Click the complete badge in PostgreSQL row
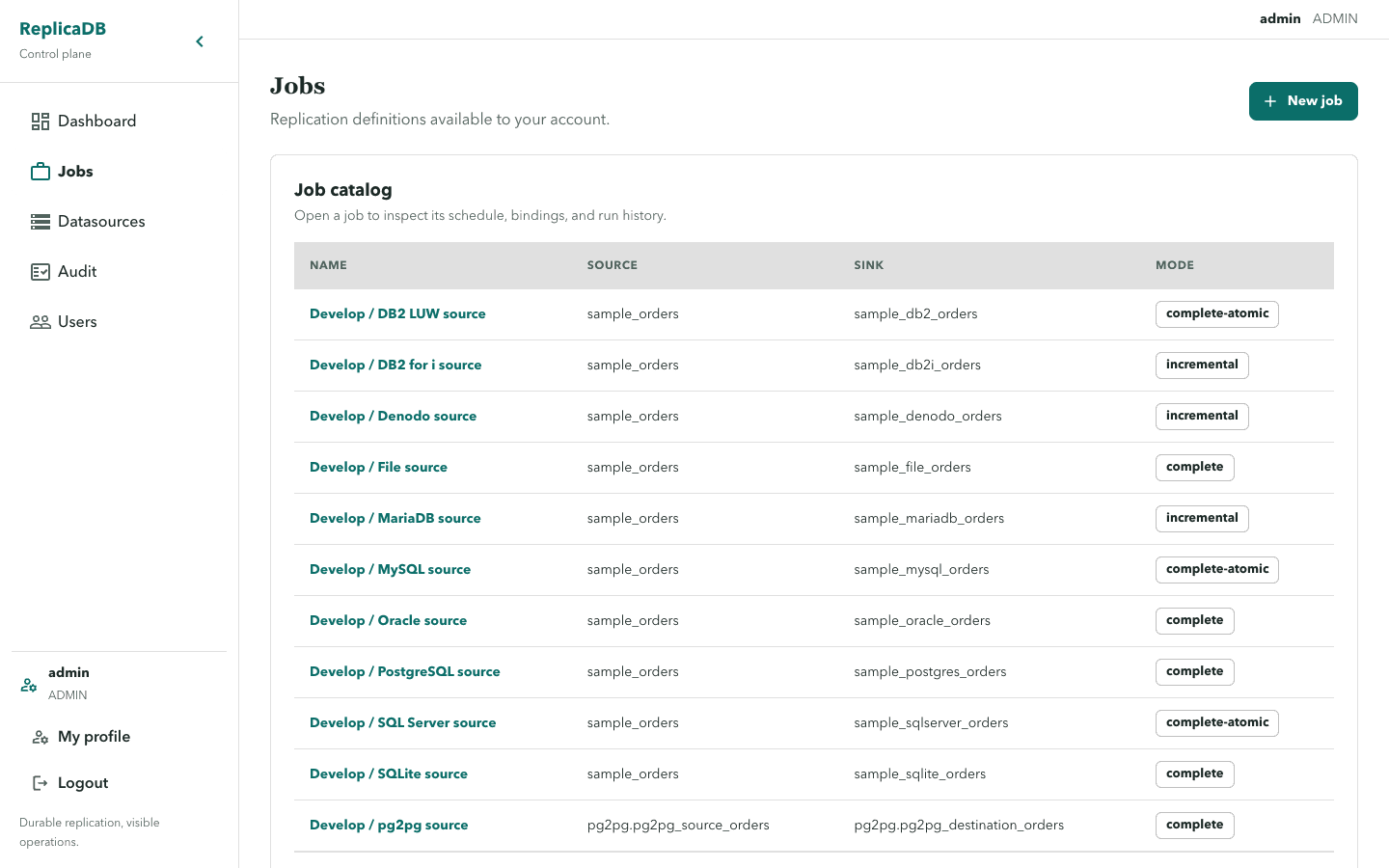 (1195, 672)
